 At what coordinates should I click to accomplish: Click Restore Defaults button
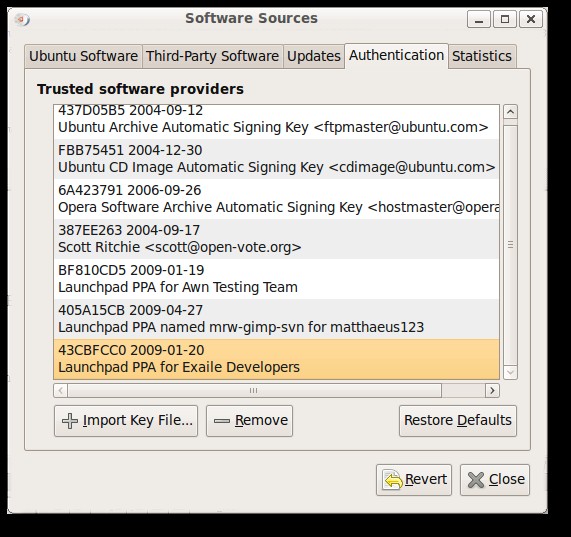tap(458, 421)
